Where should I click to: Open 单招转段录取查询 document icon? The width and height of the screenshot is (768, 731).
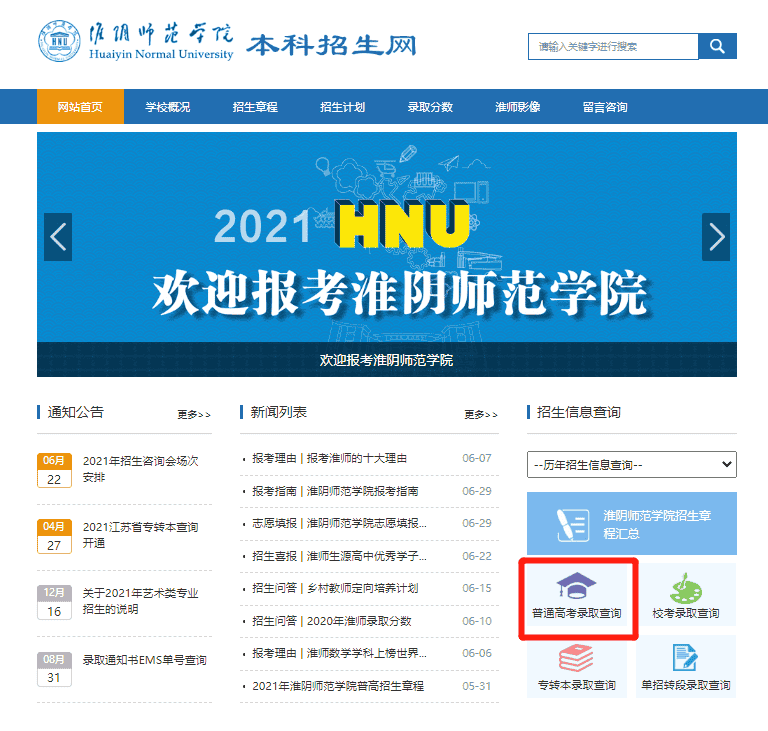(x=685, y=658)
